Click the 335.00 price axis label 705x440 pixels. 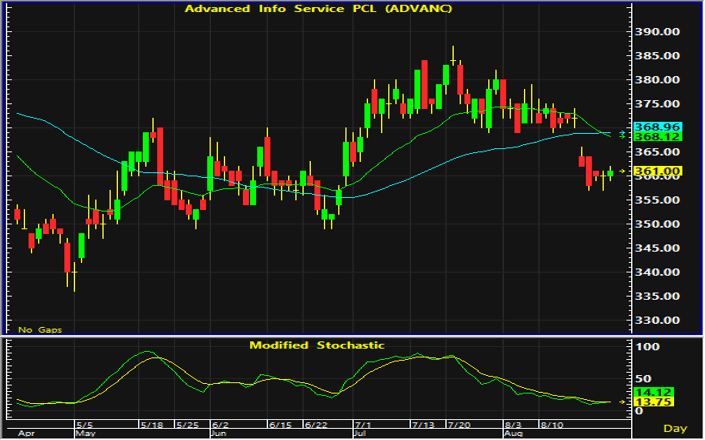657,296
